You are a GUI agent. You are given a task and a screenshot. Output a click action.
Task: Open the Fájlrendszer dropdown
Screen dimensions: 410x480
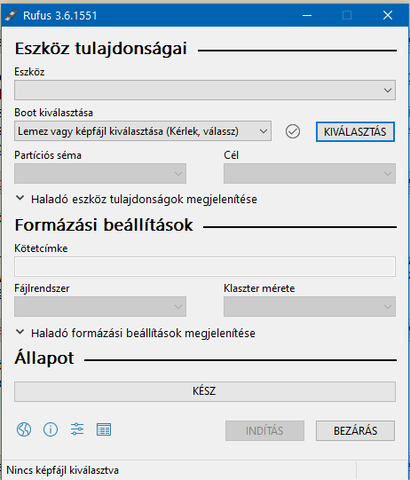coord(100,306)
